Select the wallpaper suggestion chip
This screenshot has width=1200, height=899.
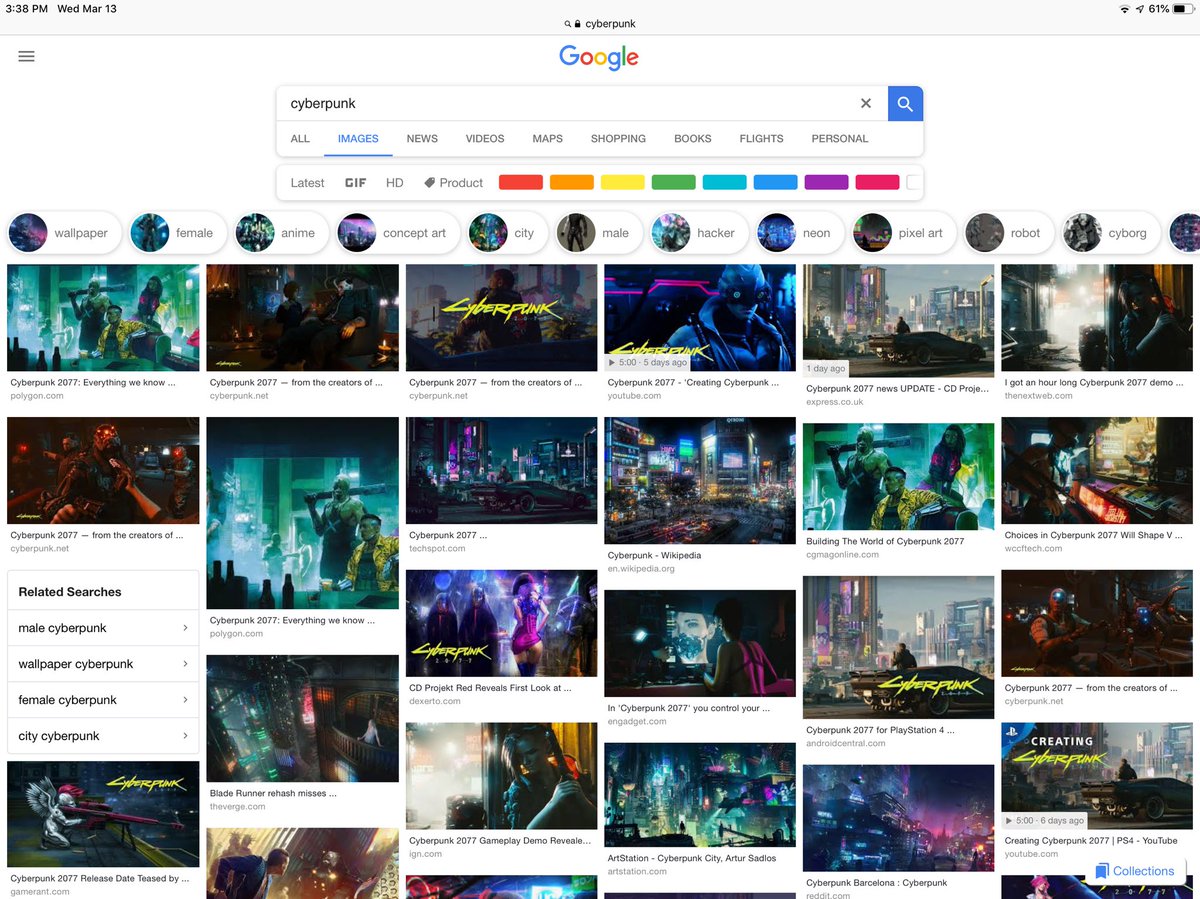pyautogui.click(x=65, y=233)
